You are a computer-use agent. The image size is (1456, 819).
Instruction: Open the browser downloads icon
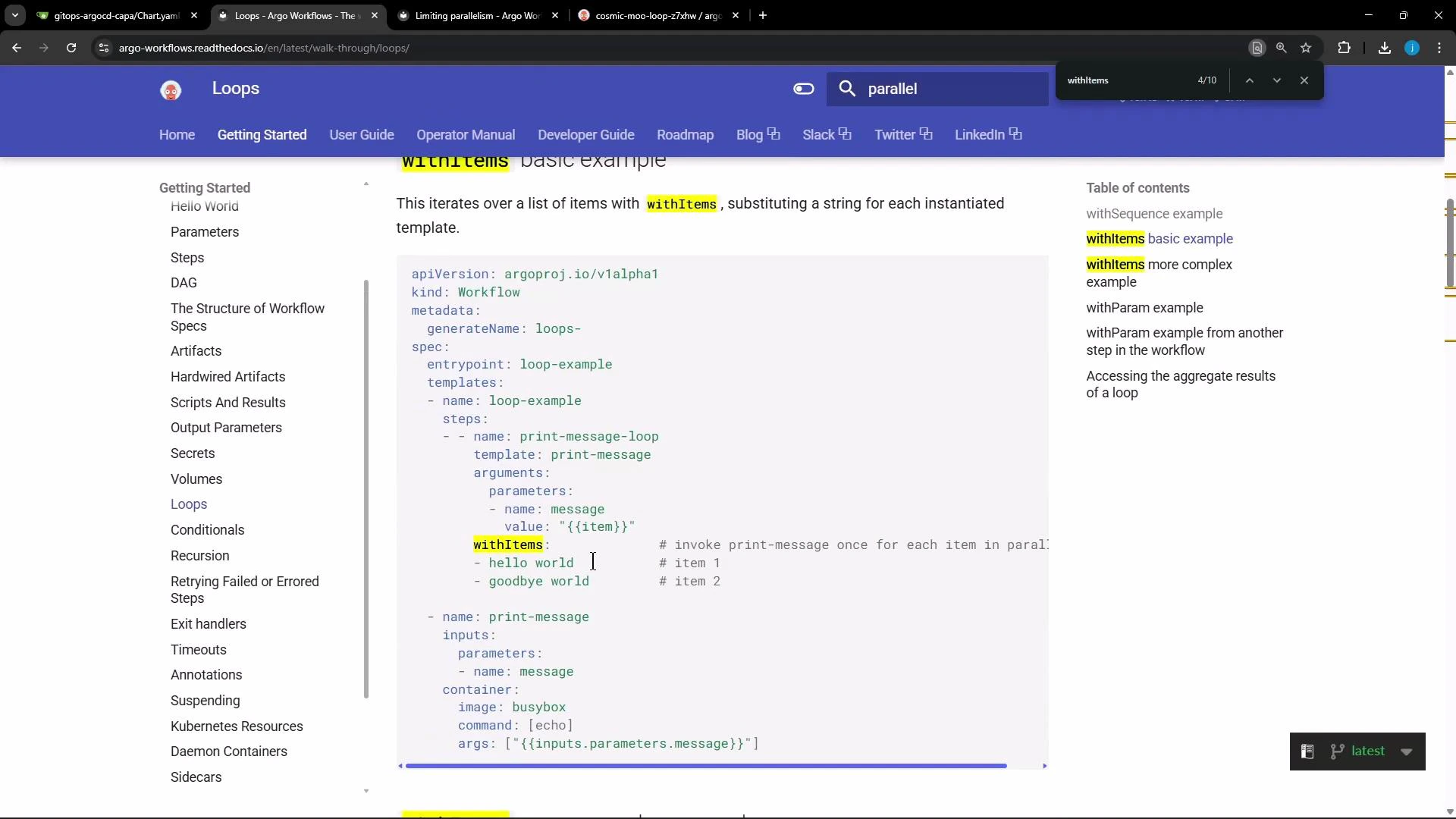tap(1385, 48)
